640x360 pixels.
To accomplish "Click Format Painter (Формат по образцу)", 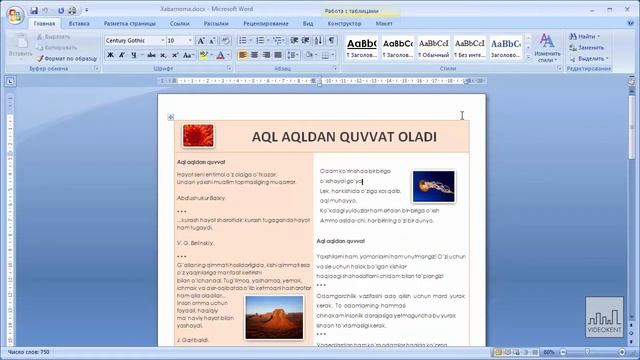I will pos(67,59).
